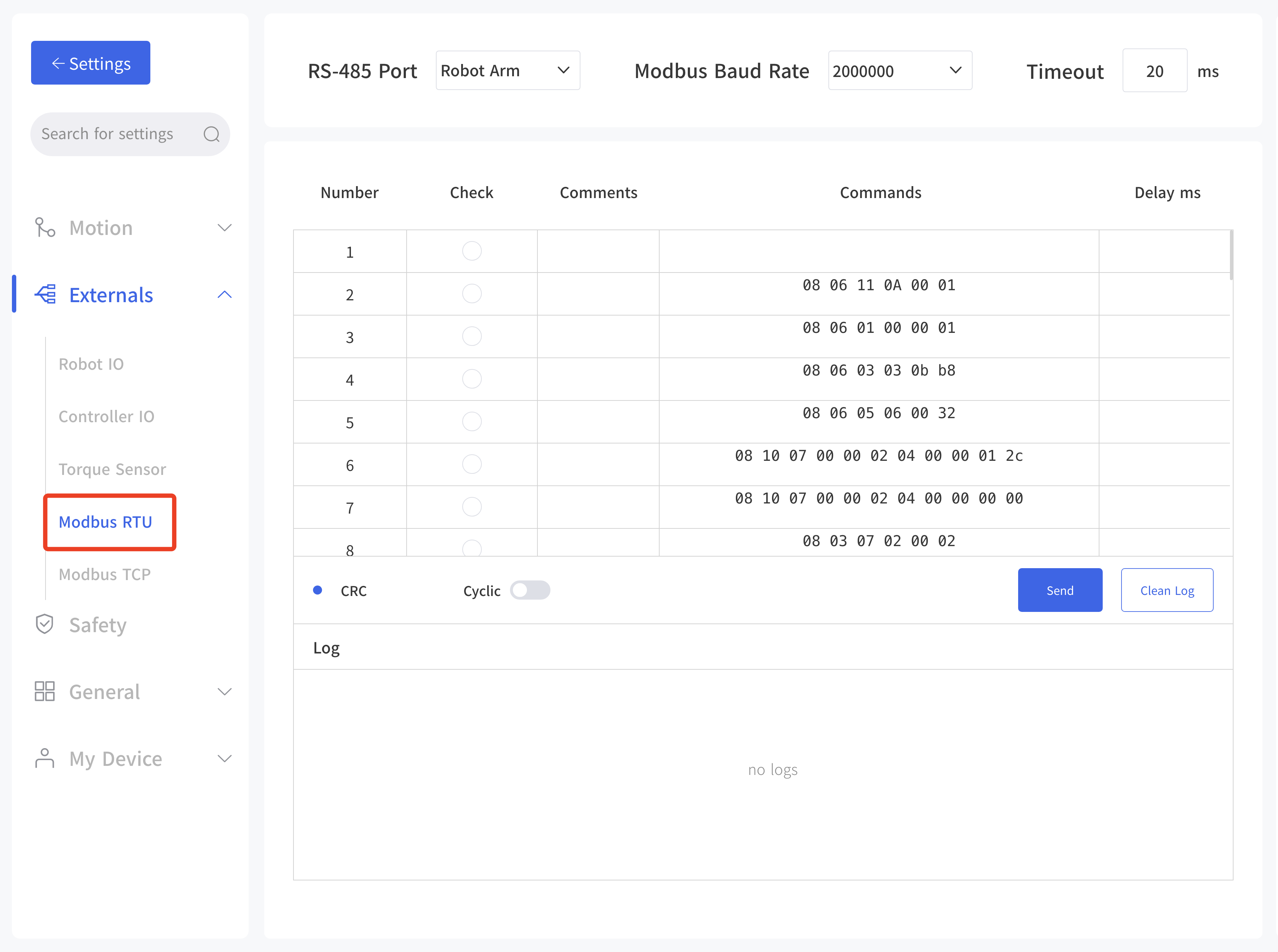Check the radio button in row 5
The width and height of the screenshot is (1278, 952).
[x=471, y=421]
